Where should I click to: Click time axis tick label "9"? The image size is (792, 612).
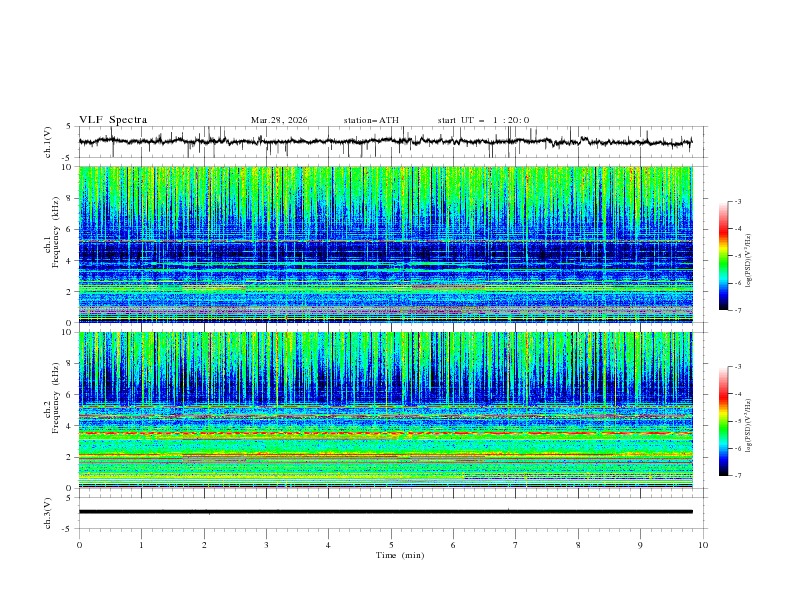[x=640, y=545]
